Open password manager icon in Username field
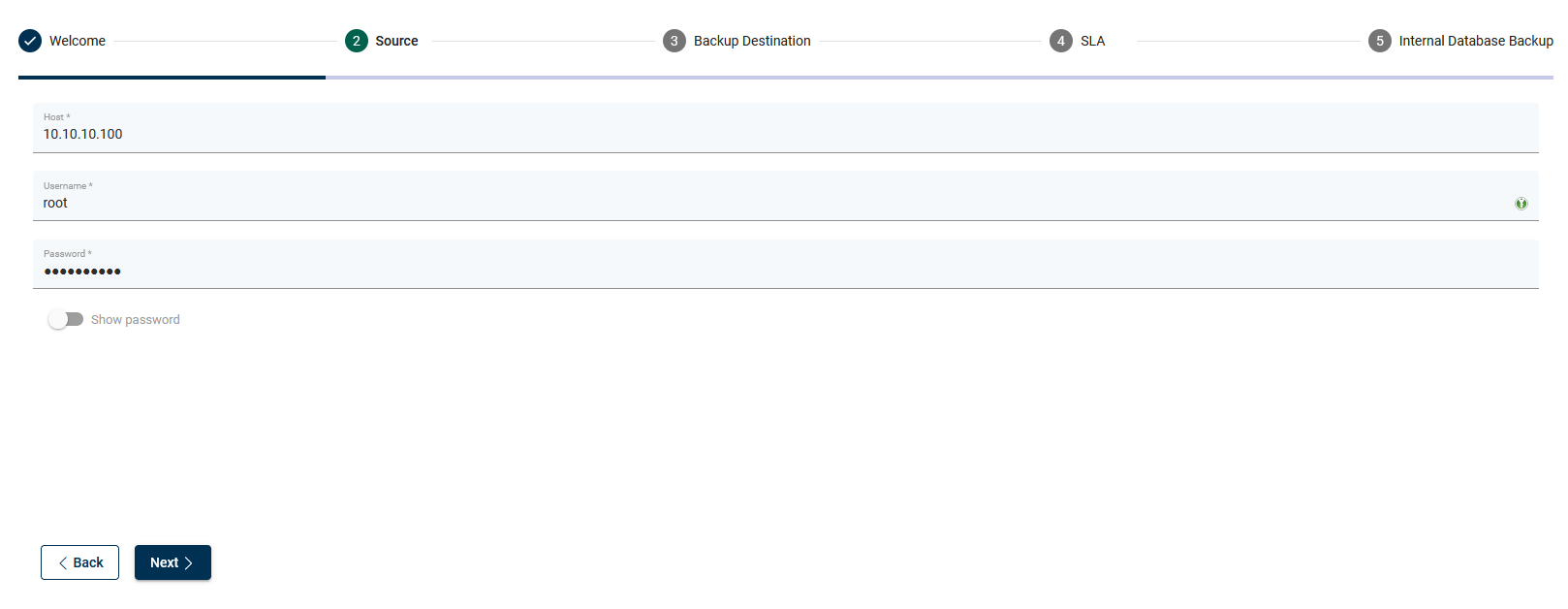The image size is (1568, 609). pyautogui.click(x=1521, y=204)
